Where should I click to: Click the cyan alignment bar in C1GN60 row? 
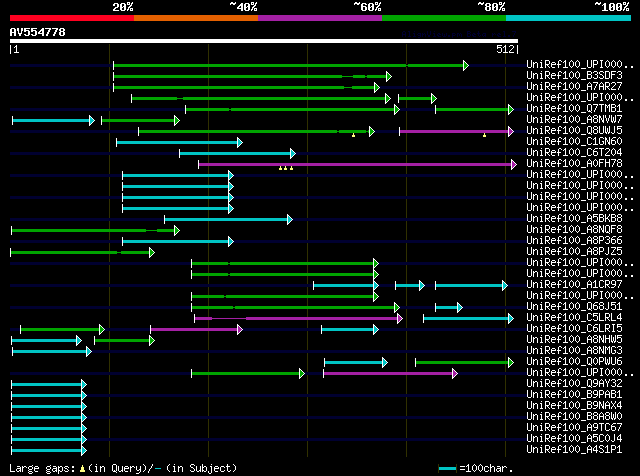coord(179,142)
